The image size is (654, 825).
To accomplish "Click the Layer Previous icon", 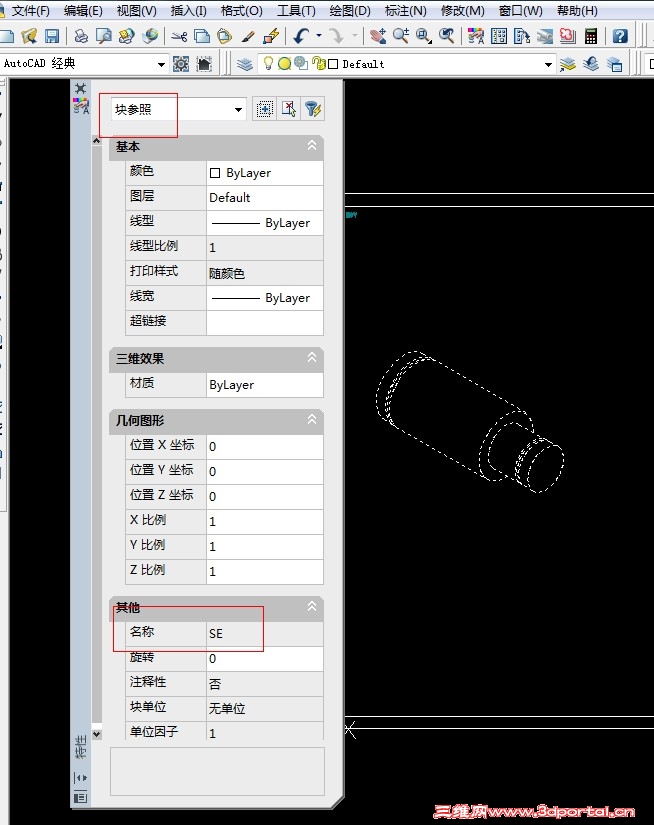I will (x=591, y=64).
